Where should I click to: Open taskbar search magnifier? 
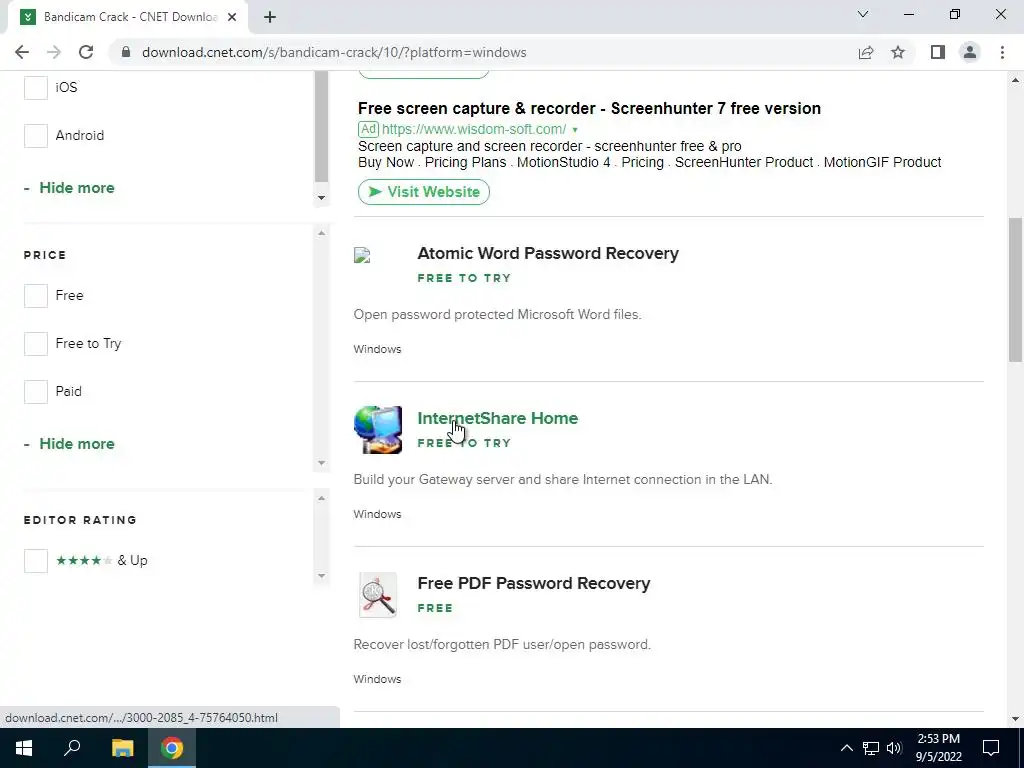(72, 748)
